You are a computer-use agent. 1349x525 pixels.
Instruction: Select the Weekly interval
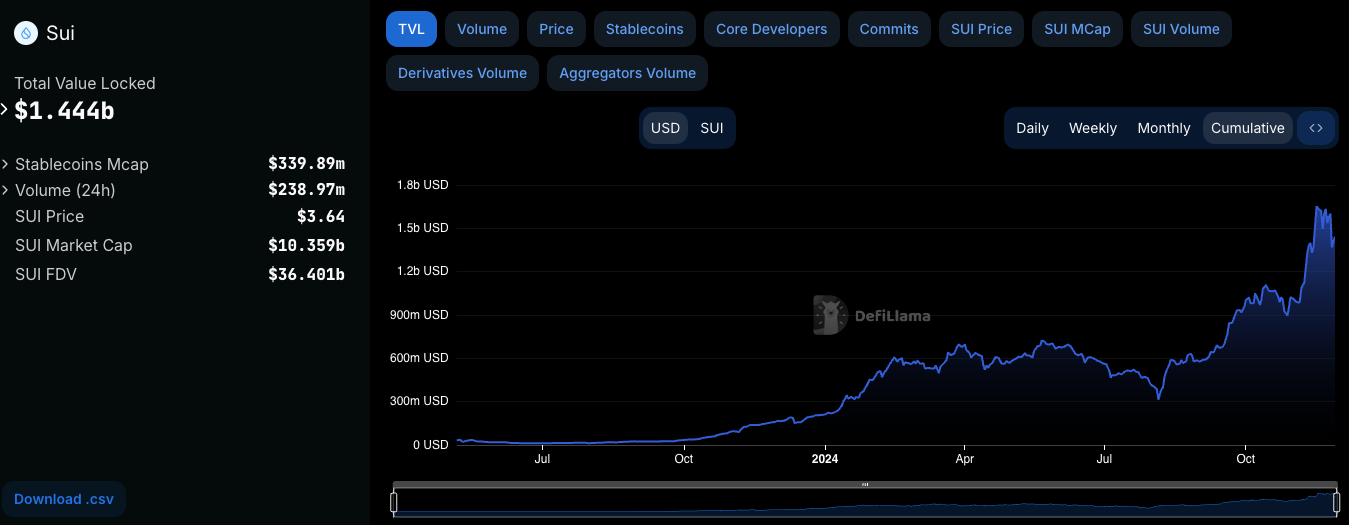[1093, 128]
